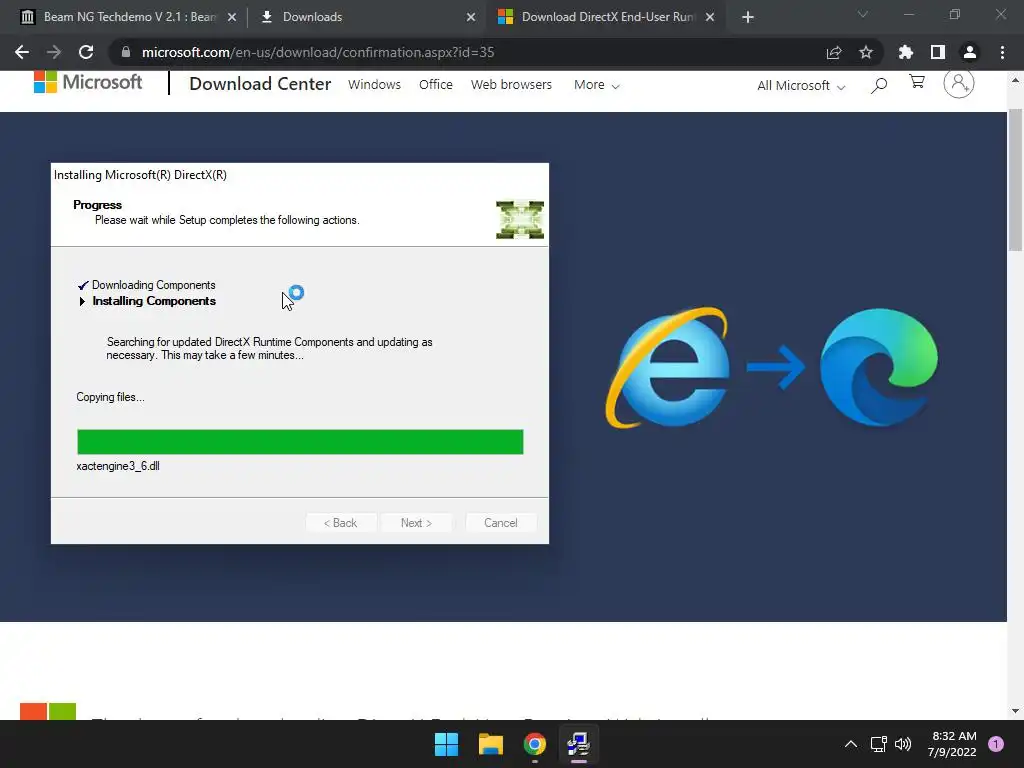Open the Chrome extensions puzzle icon

(x=906, y=52)
